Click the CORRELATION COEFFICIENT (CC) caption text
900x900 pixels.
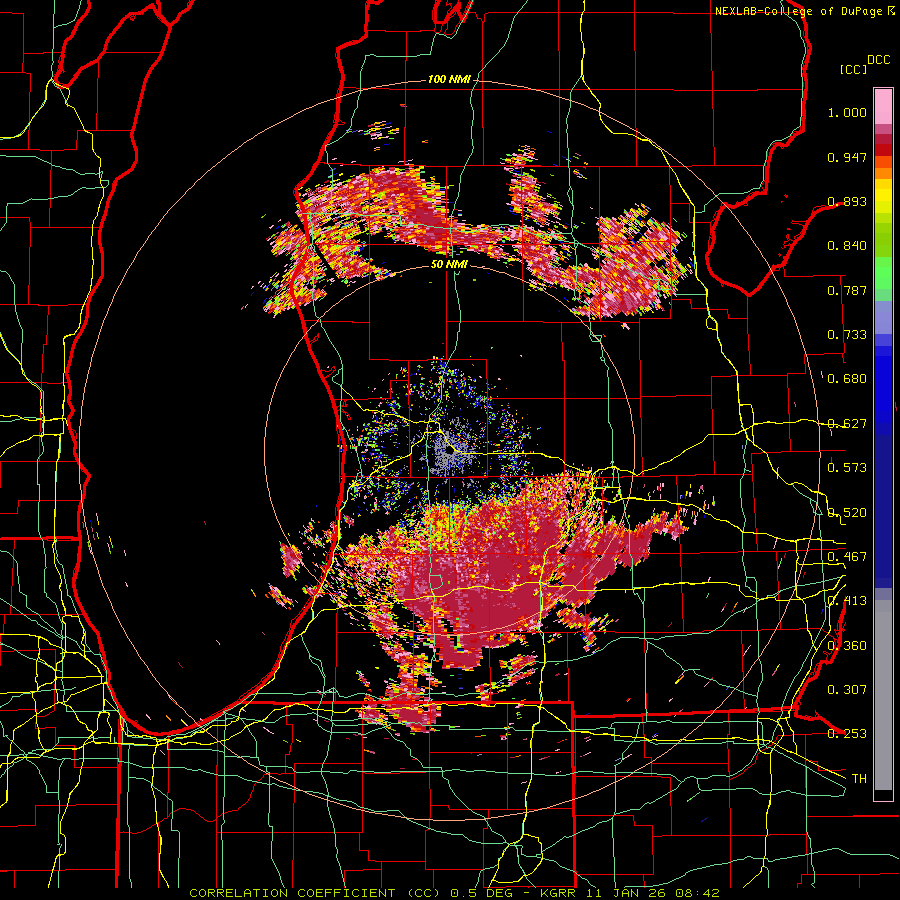click(x=315, y=893)
